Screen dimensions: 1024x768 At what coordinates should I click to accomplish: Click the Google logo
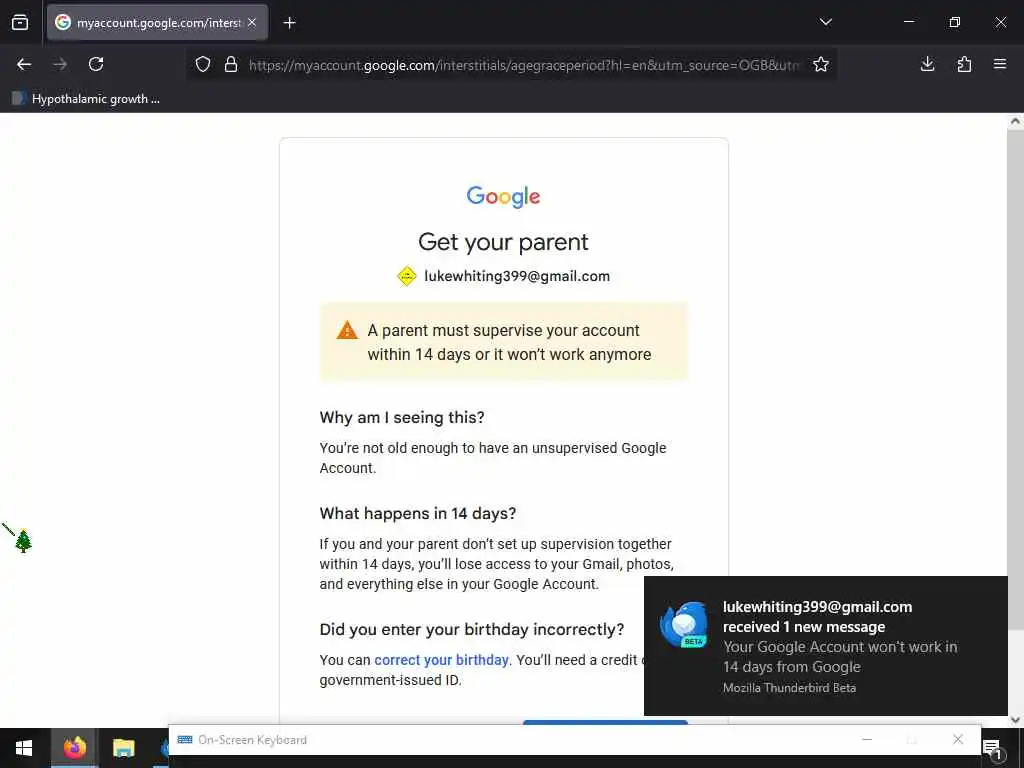[504, 196]
